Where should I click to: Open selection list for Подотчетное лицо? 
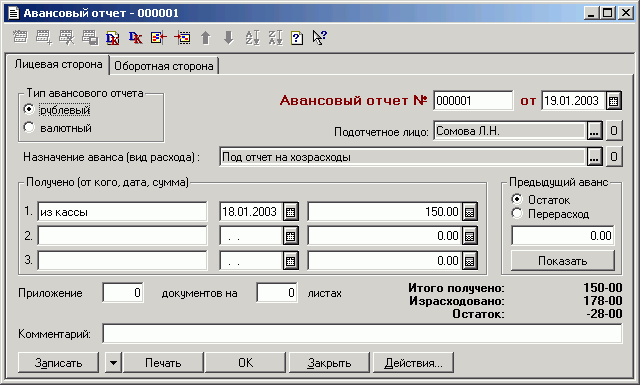click(x=594, y=131)
